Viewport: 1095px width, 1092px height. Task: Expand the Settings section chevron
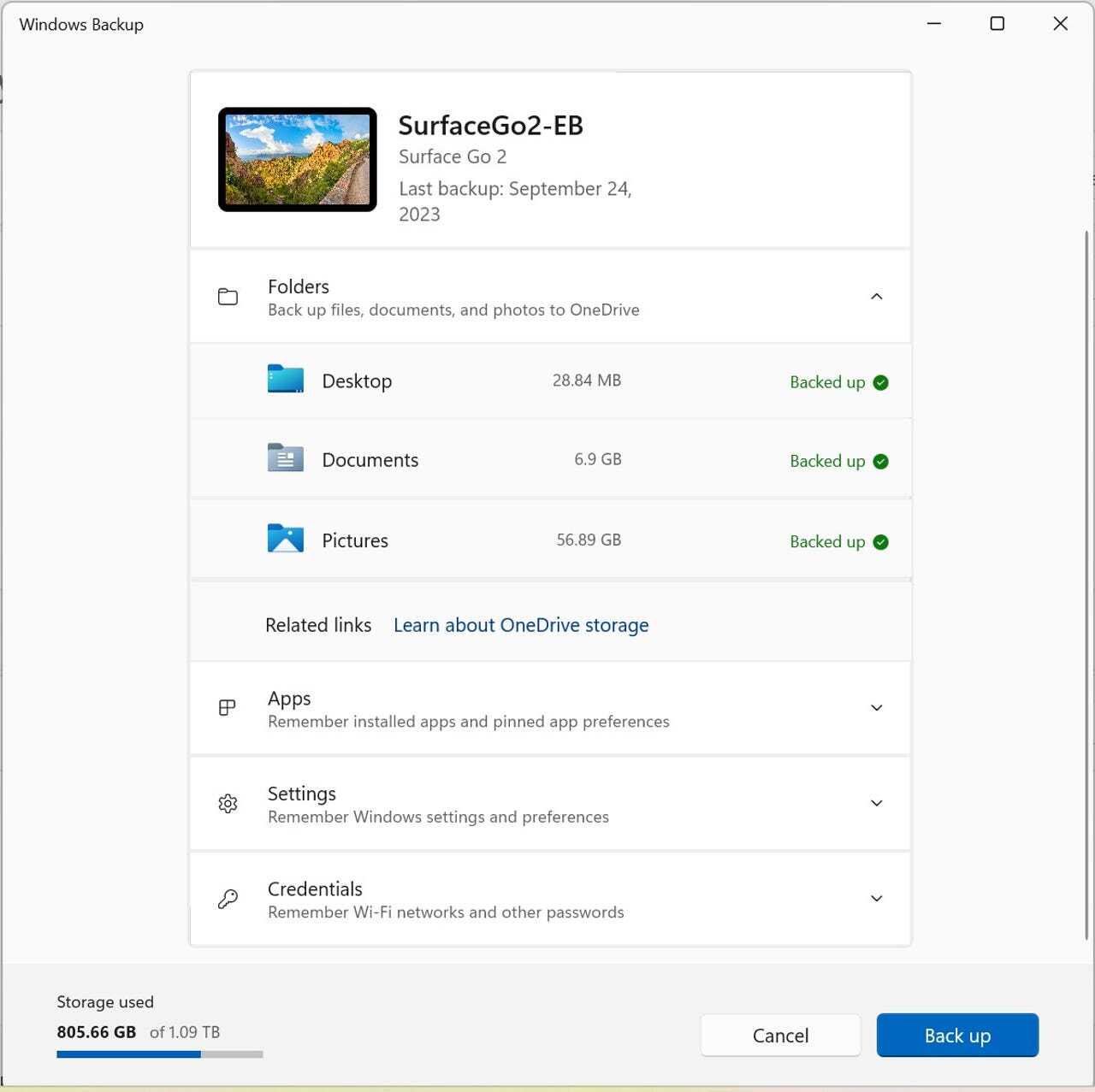[876, 803]
